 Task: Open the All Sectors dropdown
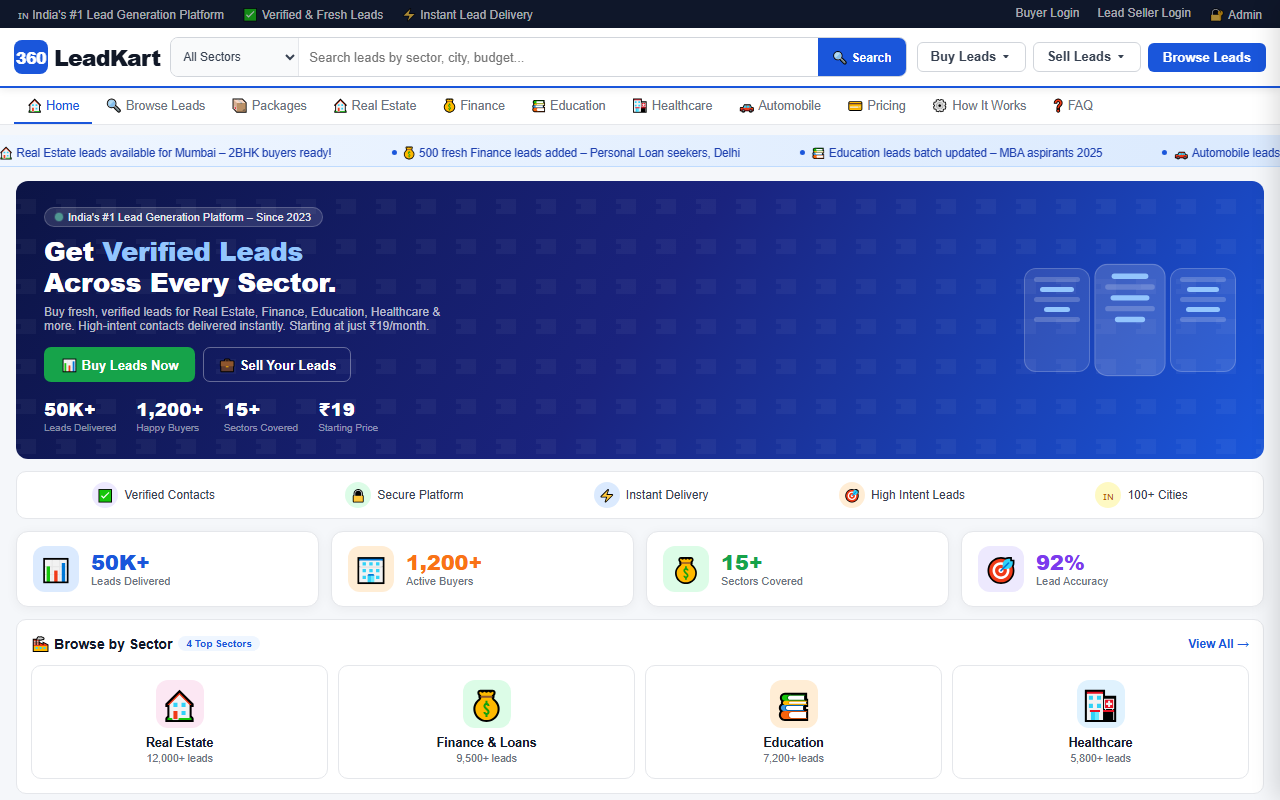pos(235,57)
